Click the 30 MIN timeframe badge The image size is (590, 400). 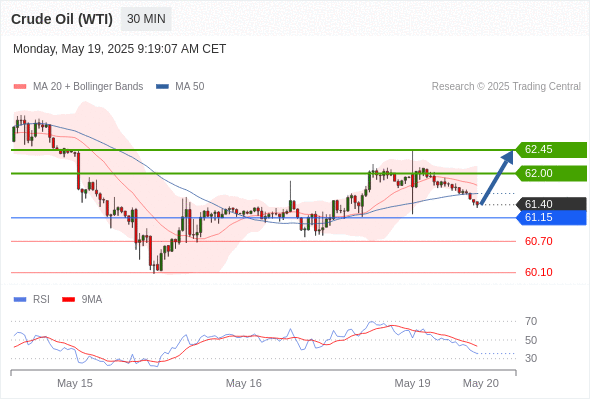[x=146, y=19]
